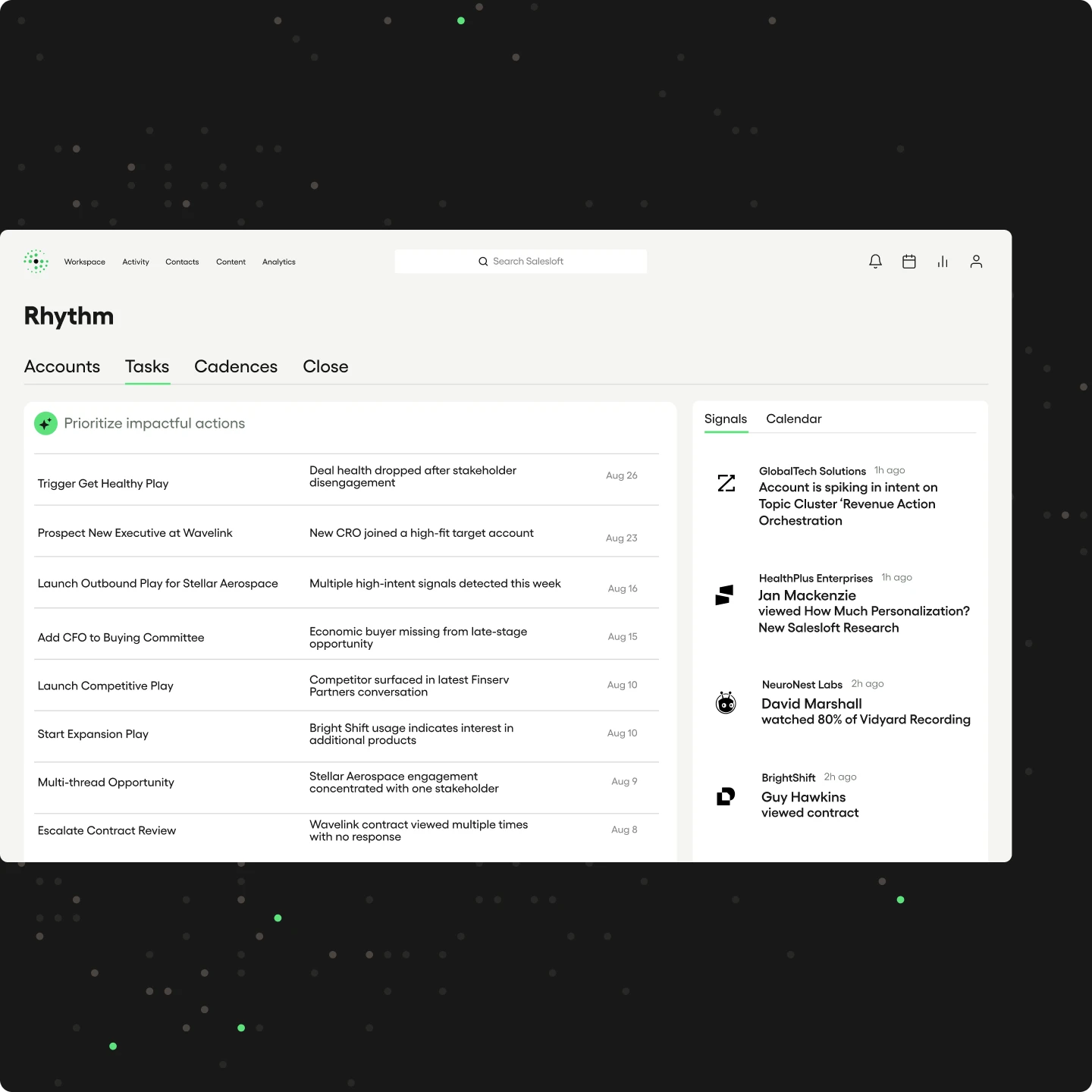This screenshot has height=1092, width=1092.
Task: Open Prospect New Executive at Wavelink
Action: pos(135,533)
